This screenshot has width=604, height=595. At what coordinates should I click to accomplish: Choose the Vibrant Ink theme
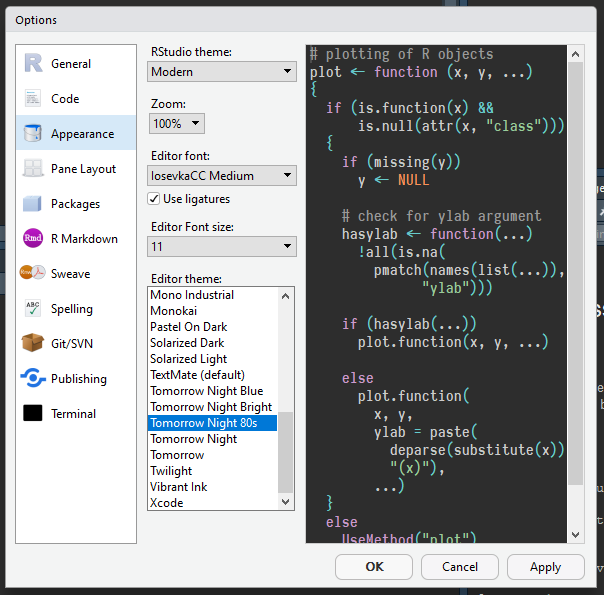[213, 487]
